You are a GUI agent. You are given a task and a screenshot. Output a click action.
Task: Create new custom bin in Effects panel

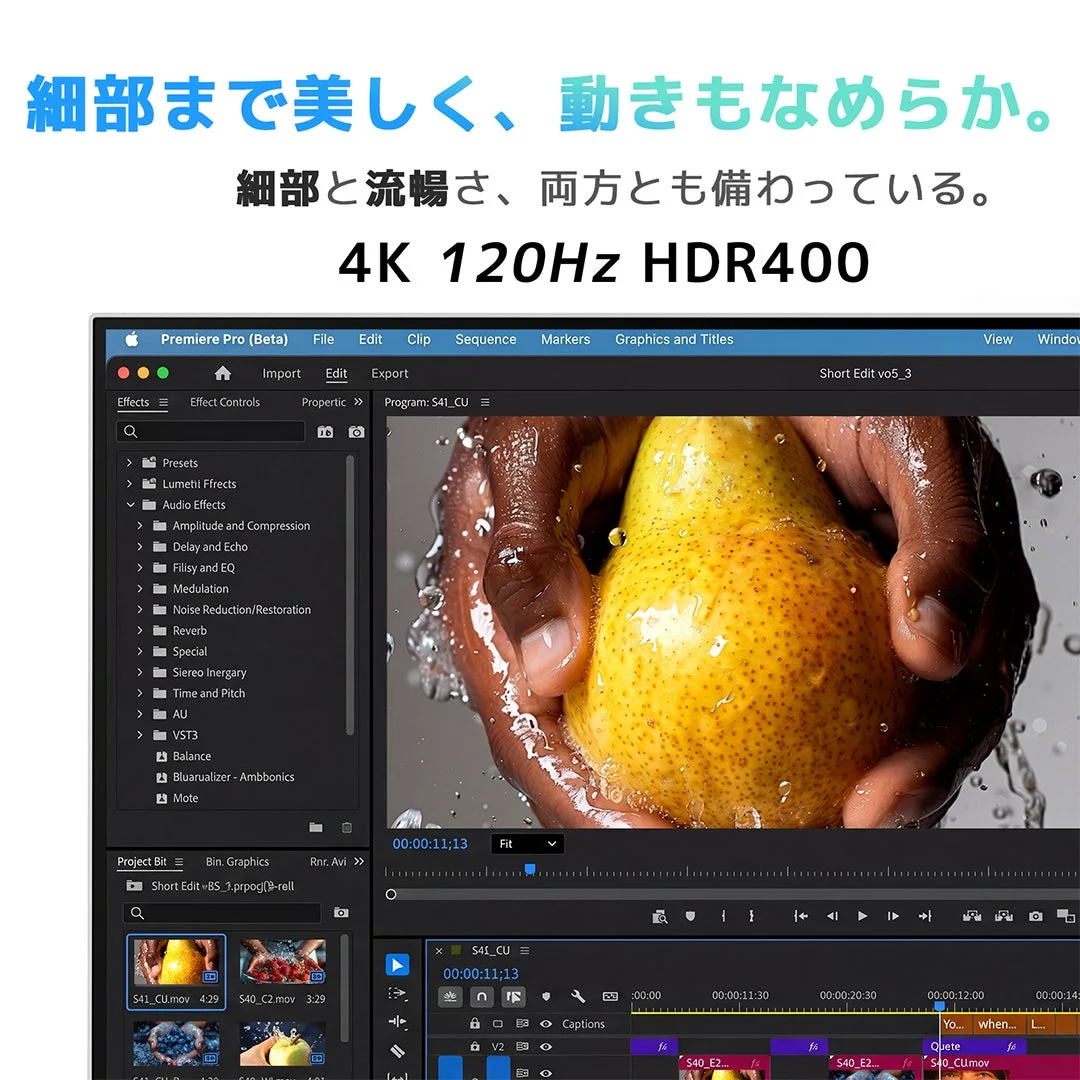[316, 827]
